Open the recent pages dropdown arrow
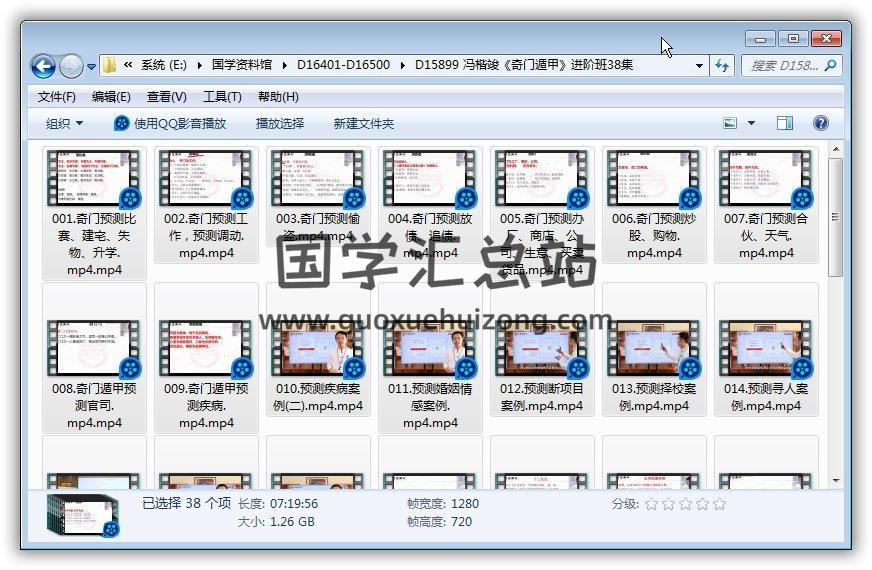The width and height of the screenshot is (872, 570). click(92, 67)
